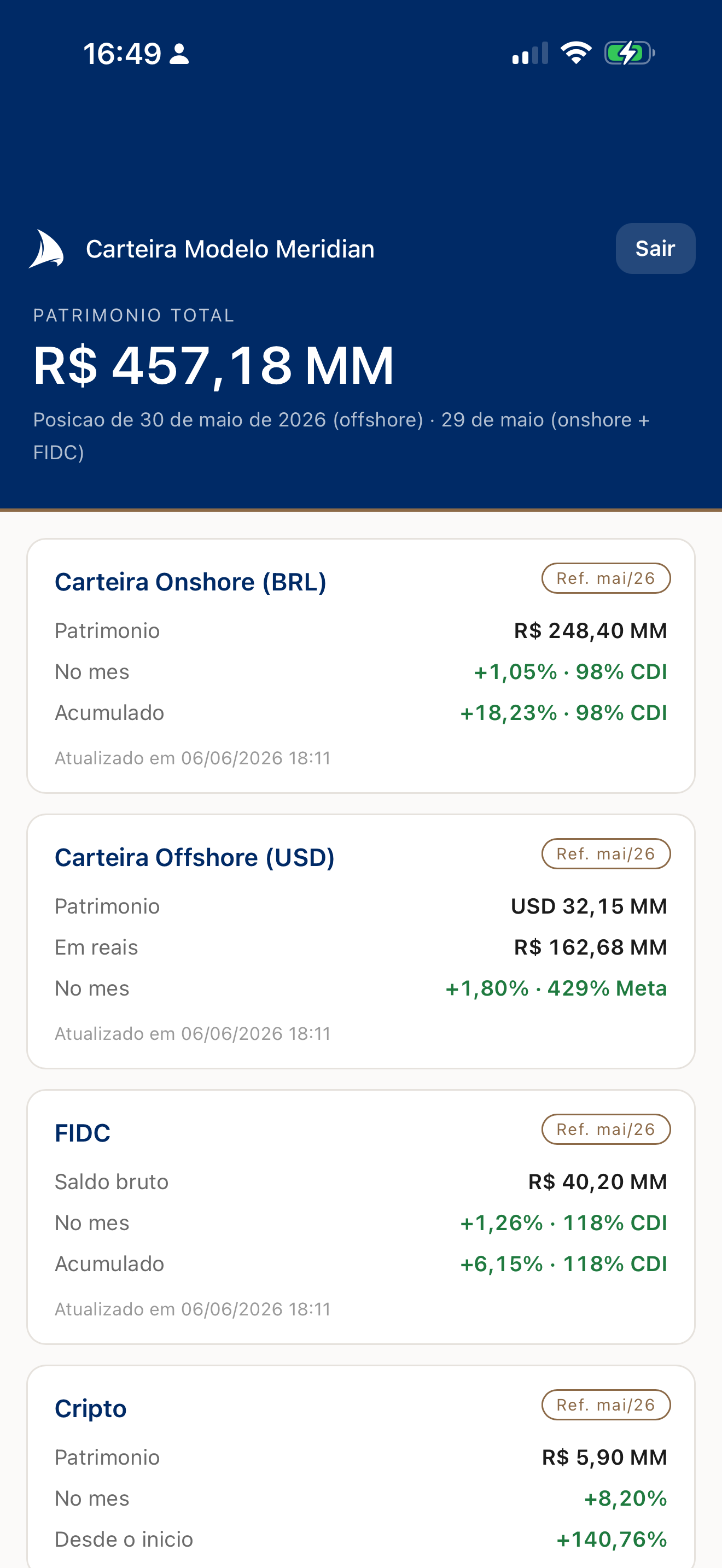Tap the cellular signal bars icon
This screenshot has width=722, height=1568.
click(x=530, y=54)
